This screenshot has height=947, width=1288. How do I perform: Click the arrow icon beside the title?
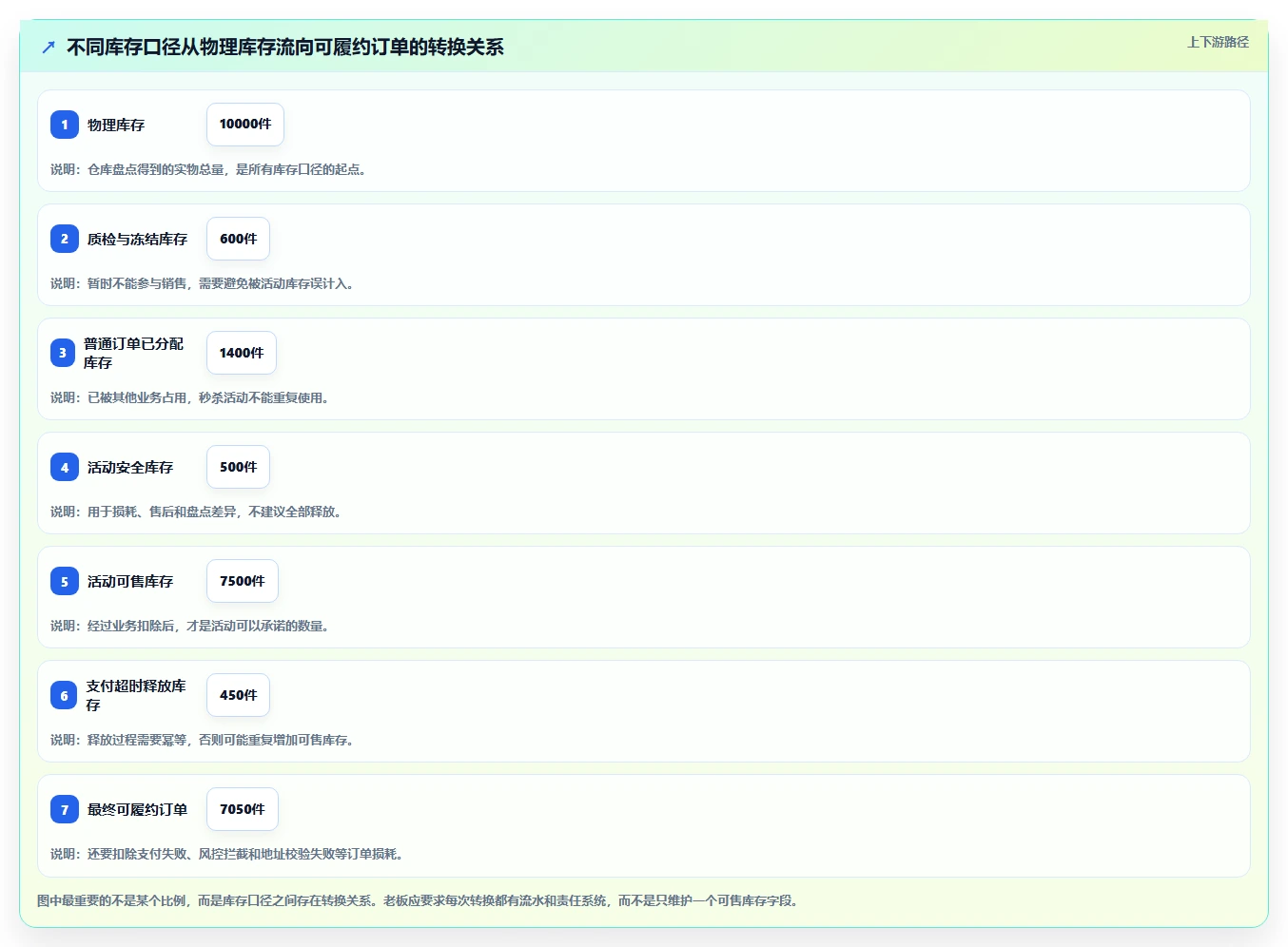tap(49, 47)
